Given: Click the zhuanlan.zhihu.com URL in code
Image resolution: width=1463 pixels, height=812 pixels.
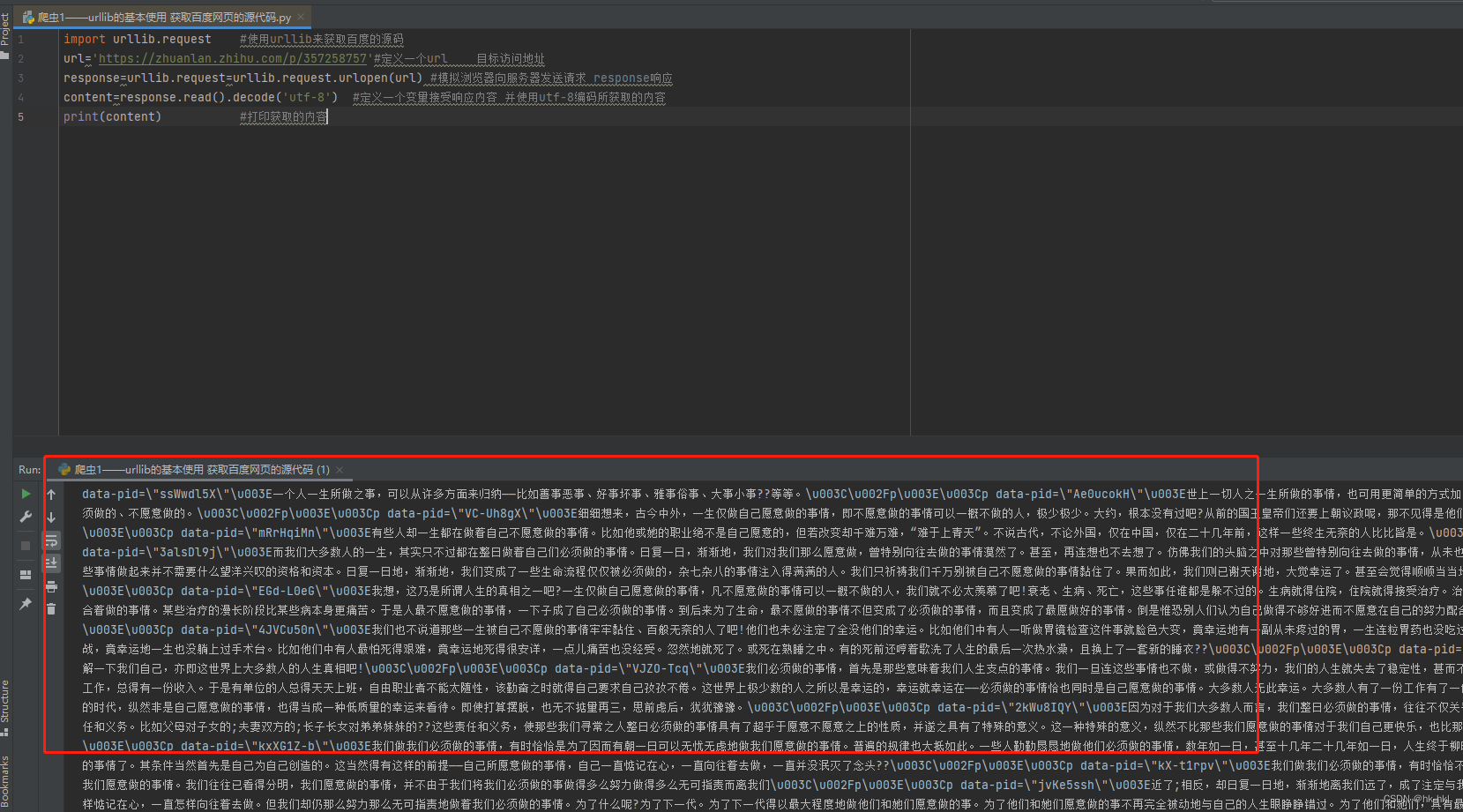Looking at the screenshot, I should coord(233,58).
